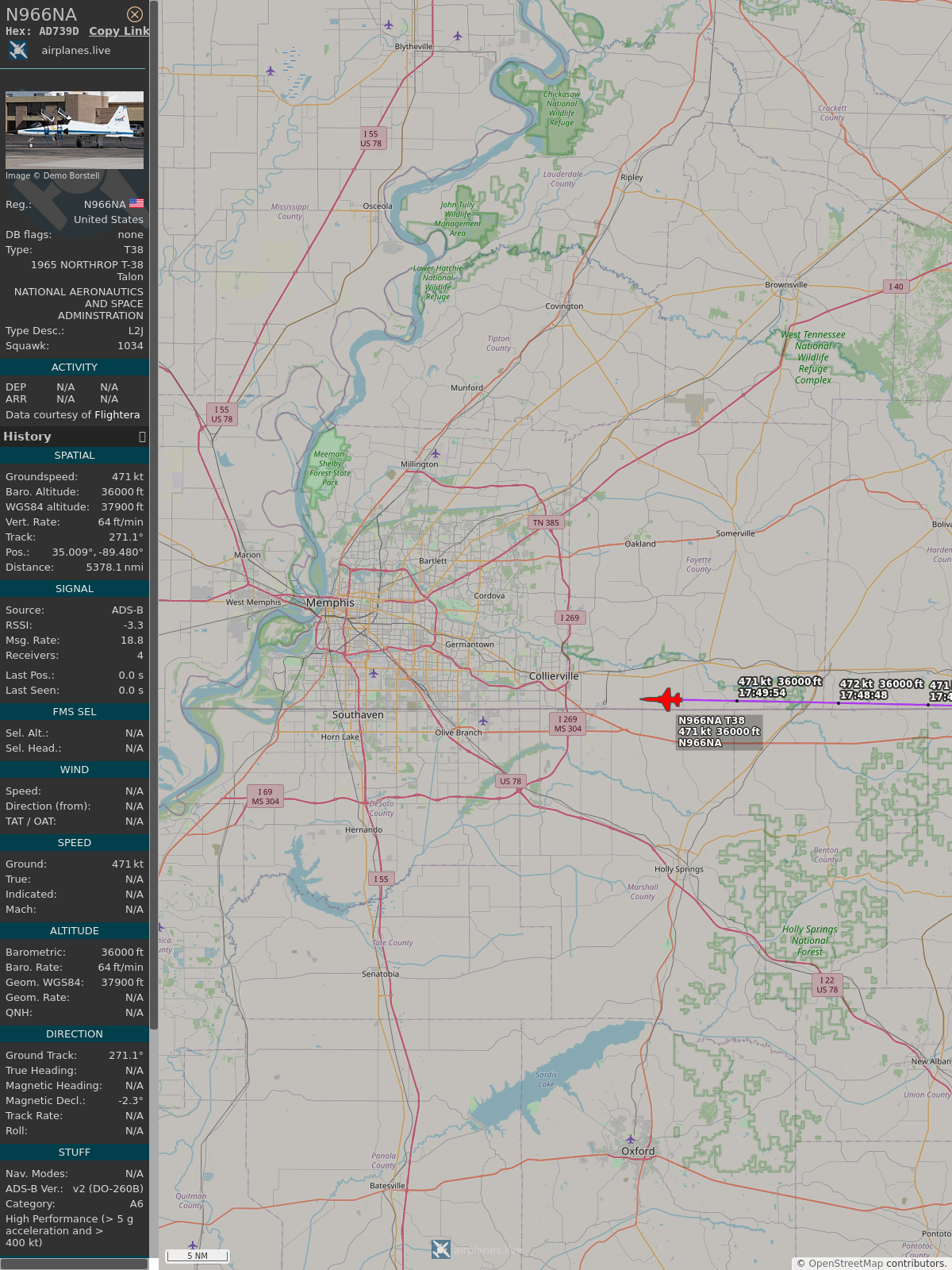Click the Copy Link link
The height and width of the screenshot is (1270, 952).
119,31
